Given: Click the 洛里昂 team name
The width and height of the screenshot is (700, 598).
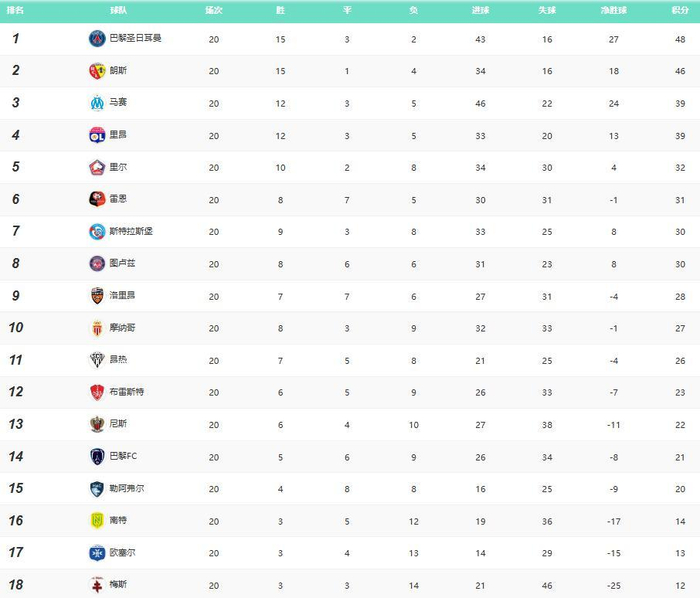Looking at the screenshot, I should pyautogui.click(x=122, y=296).
